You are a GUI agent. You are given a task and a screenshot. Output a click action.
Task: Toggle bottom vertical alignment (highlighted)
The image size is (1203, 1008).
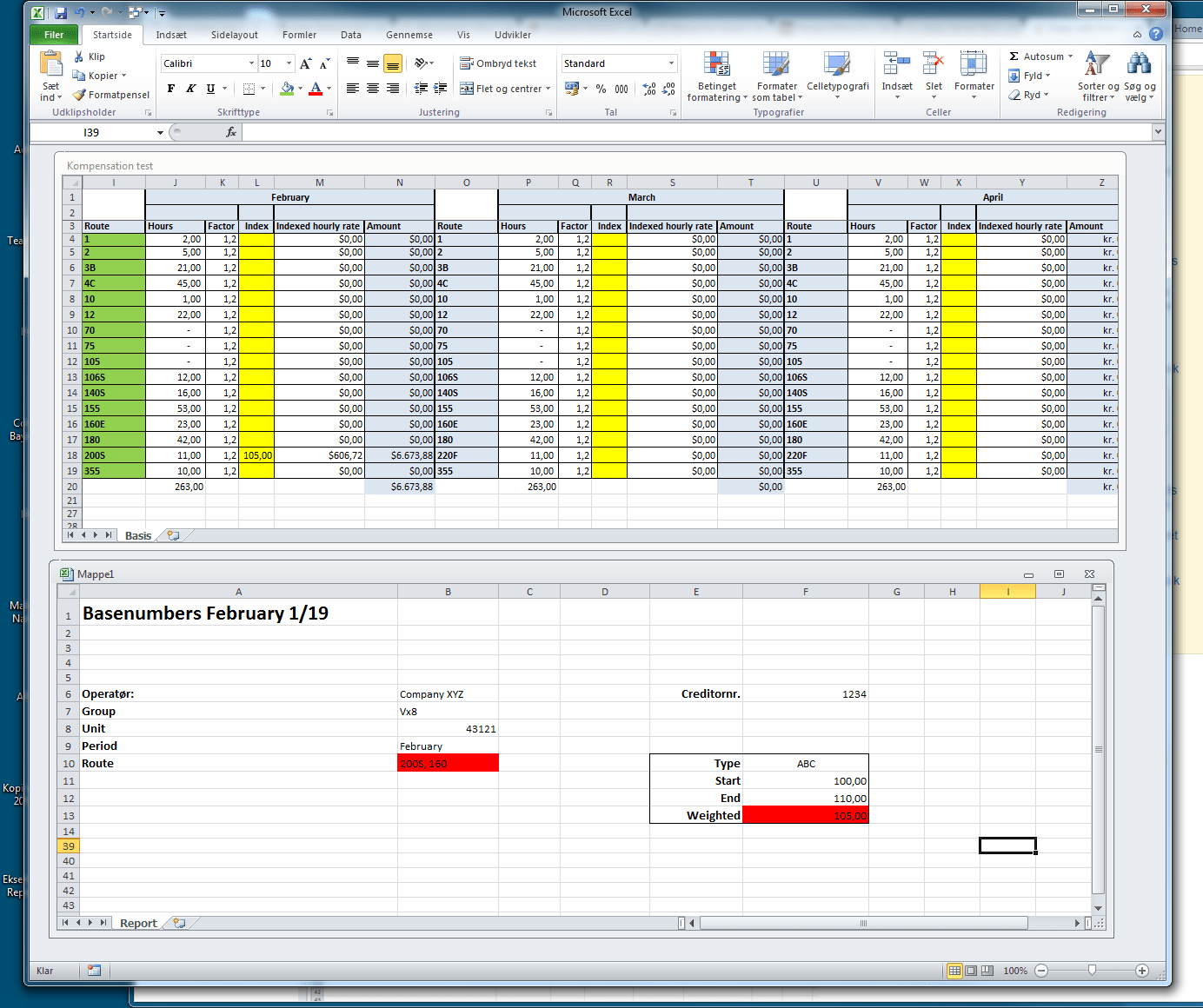[x=393, y=63]
